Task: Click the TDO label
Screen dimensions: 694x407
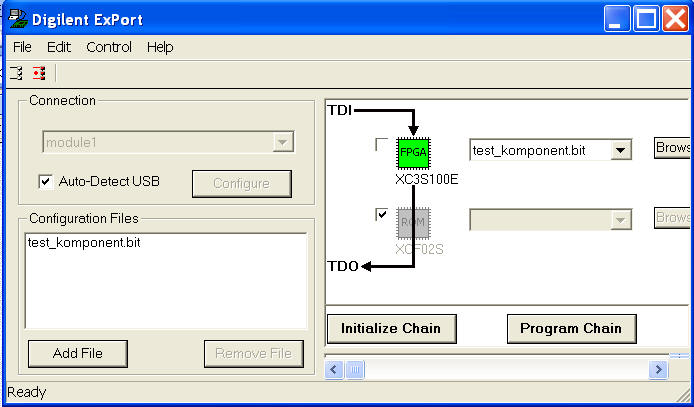Action: (343, 266)
